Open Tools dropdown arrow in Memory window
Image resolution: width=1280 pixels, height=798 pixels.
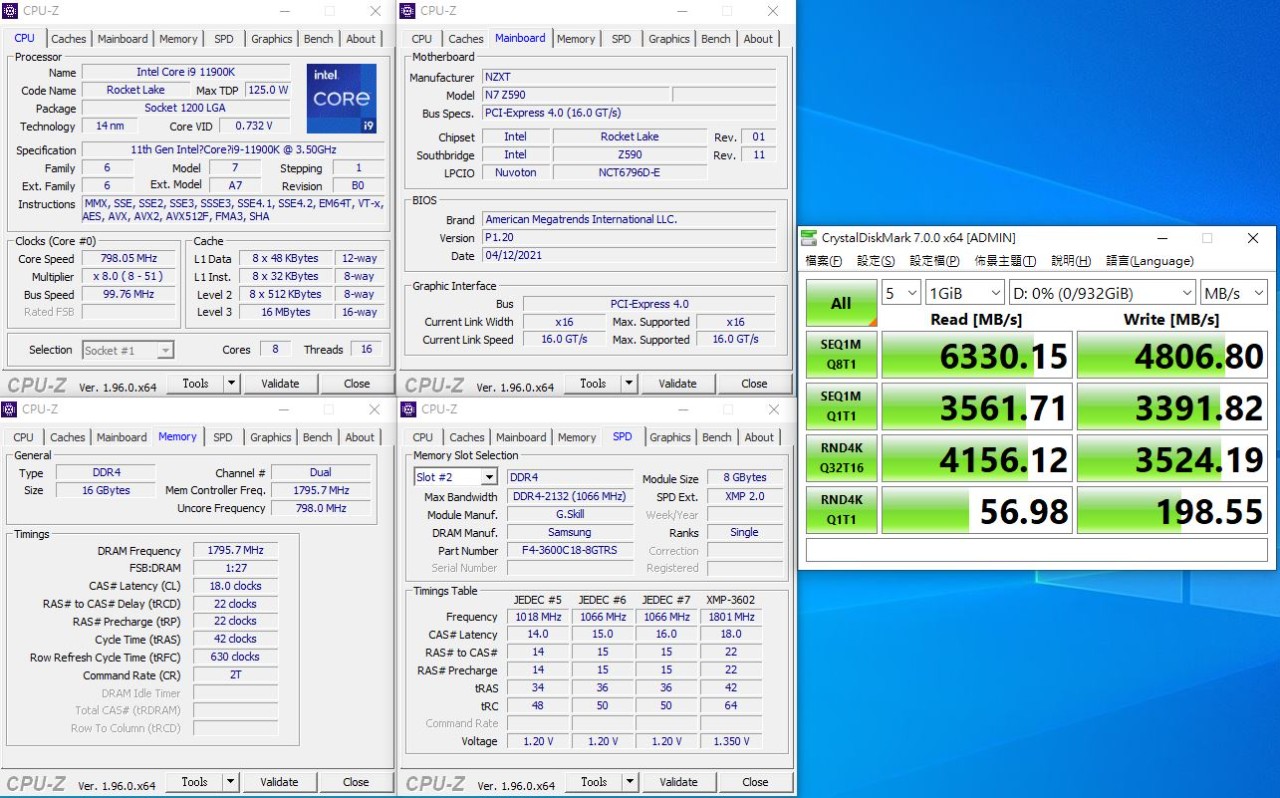coord(230,782)
